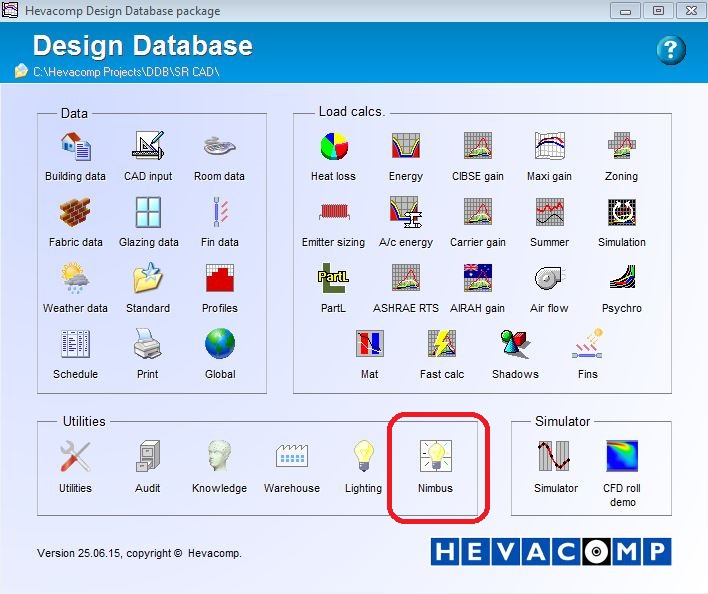
Task: Click the Print printer icon
Action: pos(147,343)
